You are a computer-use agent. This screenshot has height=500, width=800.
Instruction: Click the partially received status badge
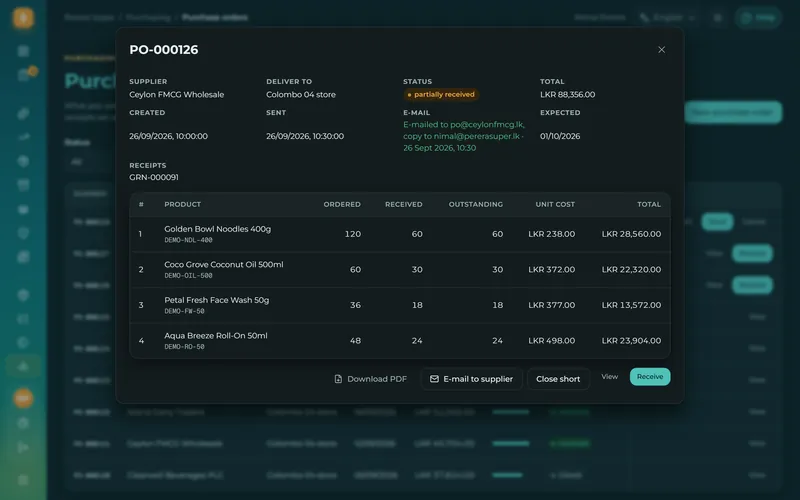(441, 94)
